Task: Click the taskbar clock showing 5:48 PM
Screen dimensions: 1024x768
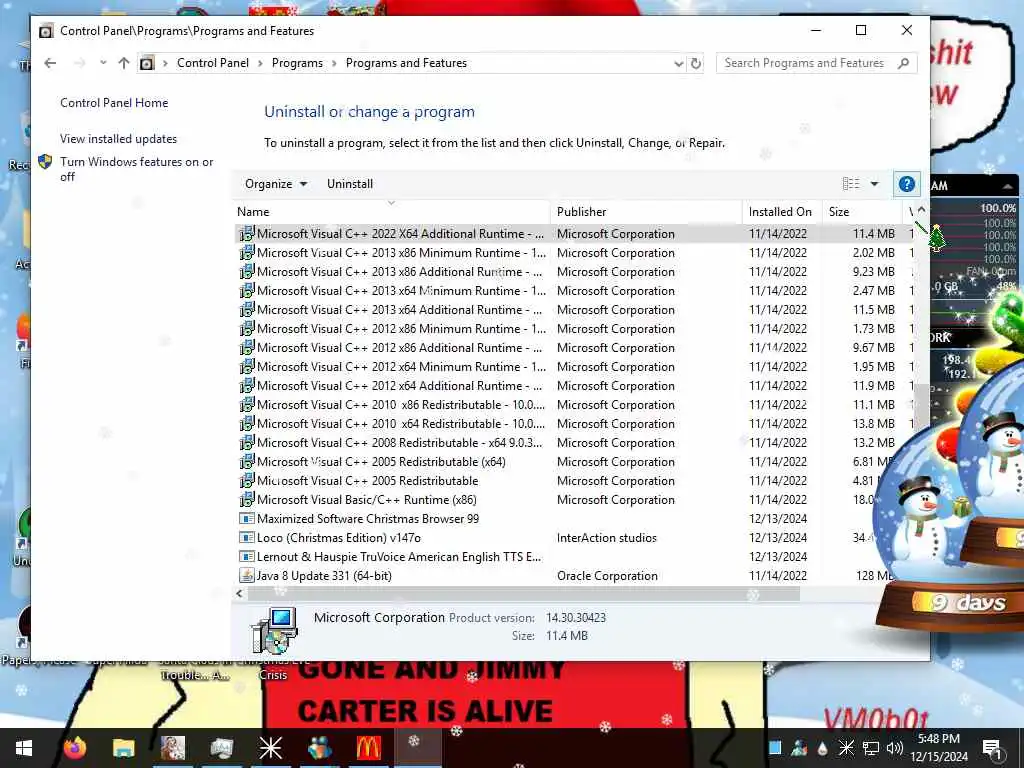Action: [938, 748]
